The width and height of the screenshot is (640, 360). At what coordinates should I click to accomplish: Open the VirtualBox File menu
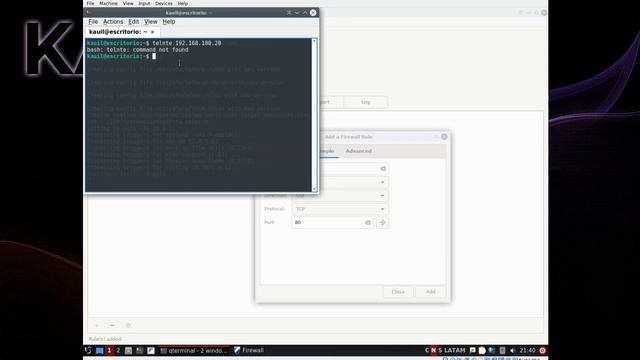point(90,3)
